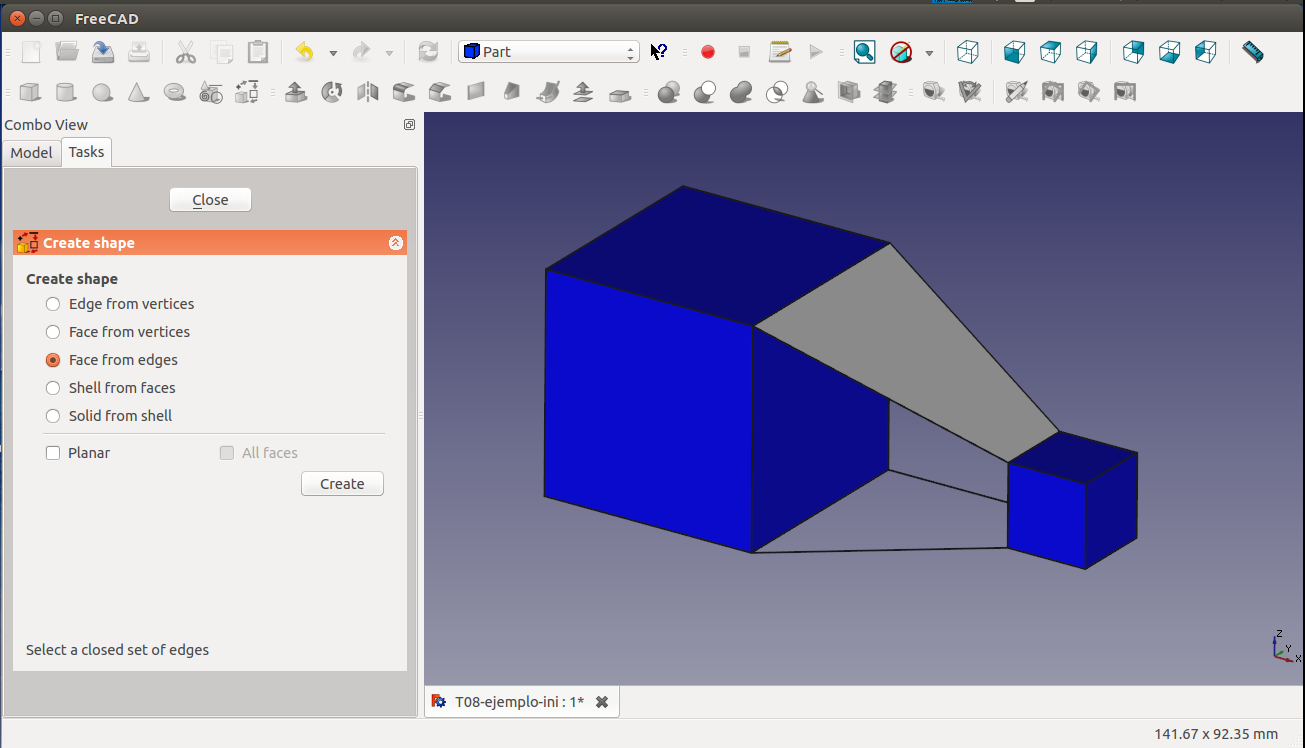Select the axonometric view cube icon
Screen dimensions: 1305x748
(x=967, y=52)
